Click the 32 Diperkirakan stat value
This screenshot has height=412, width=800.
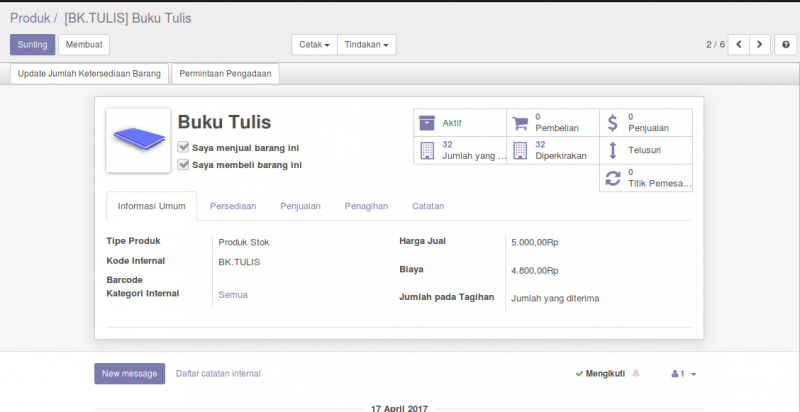540,144
